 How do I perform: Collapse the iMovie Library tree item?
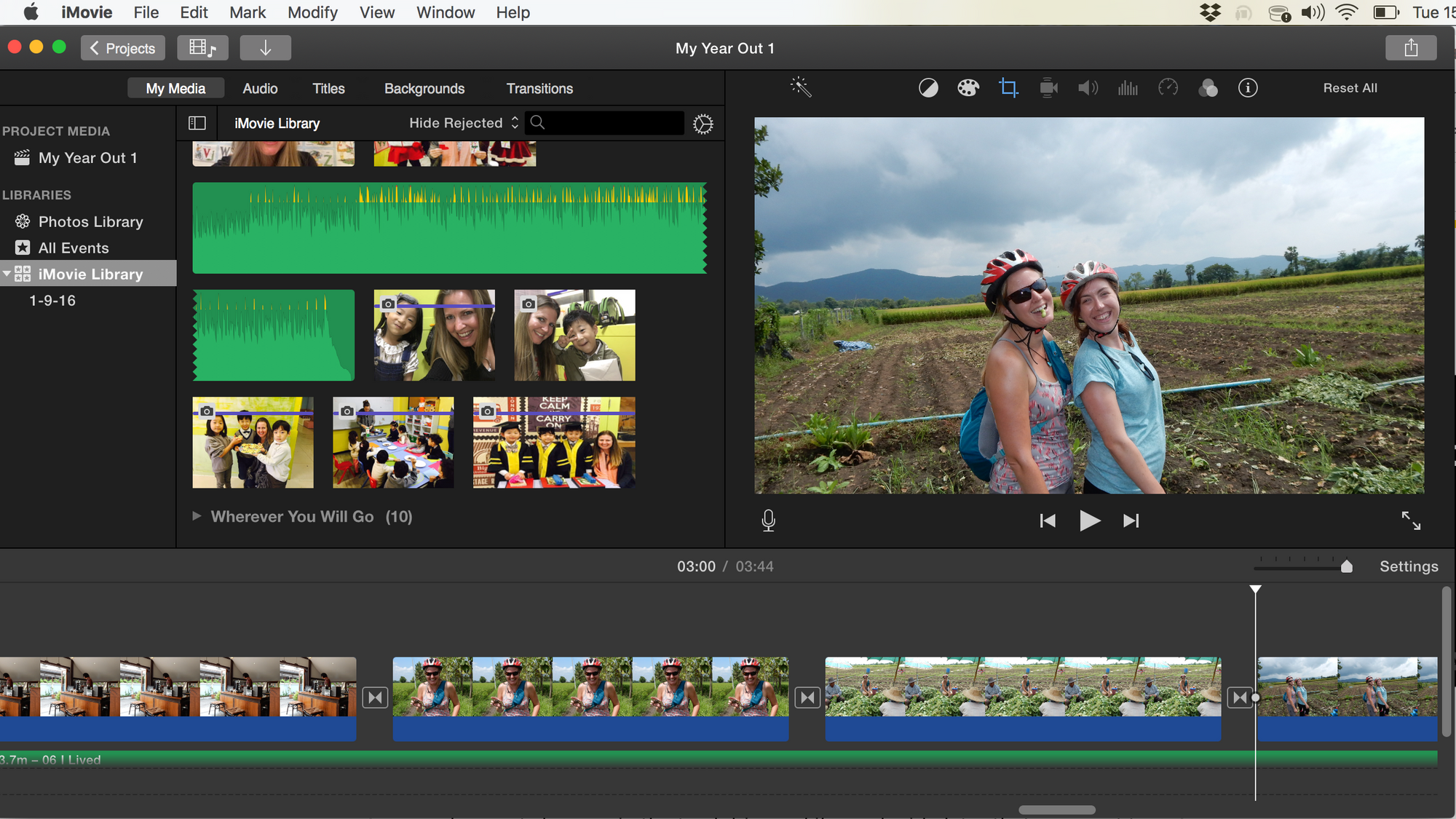click(7, 274)
